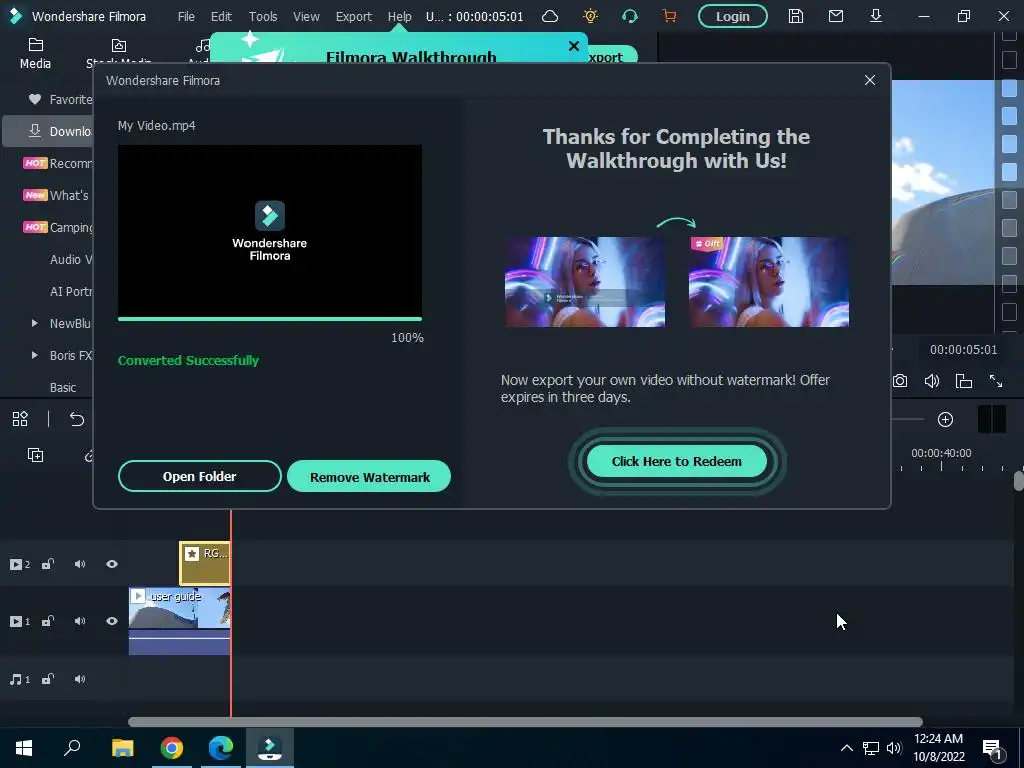Click the Login button
Viewport: 1024px width, 768px height.
point(733,16)
